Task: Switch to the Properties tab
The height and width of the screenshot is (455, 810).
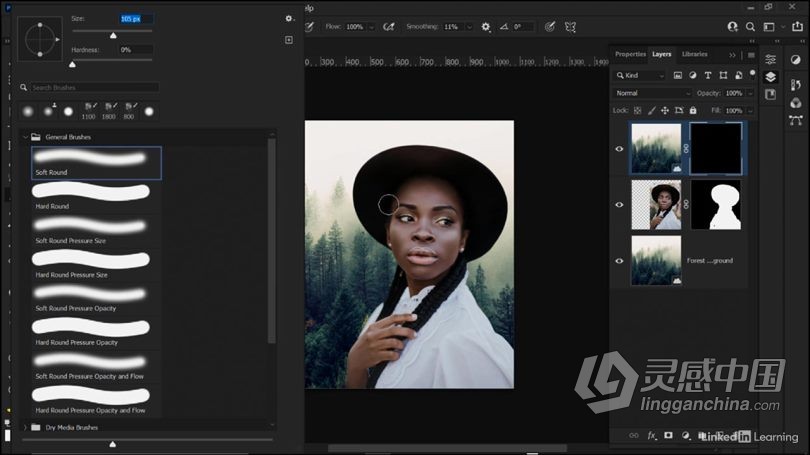Action: pos(630,54)
